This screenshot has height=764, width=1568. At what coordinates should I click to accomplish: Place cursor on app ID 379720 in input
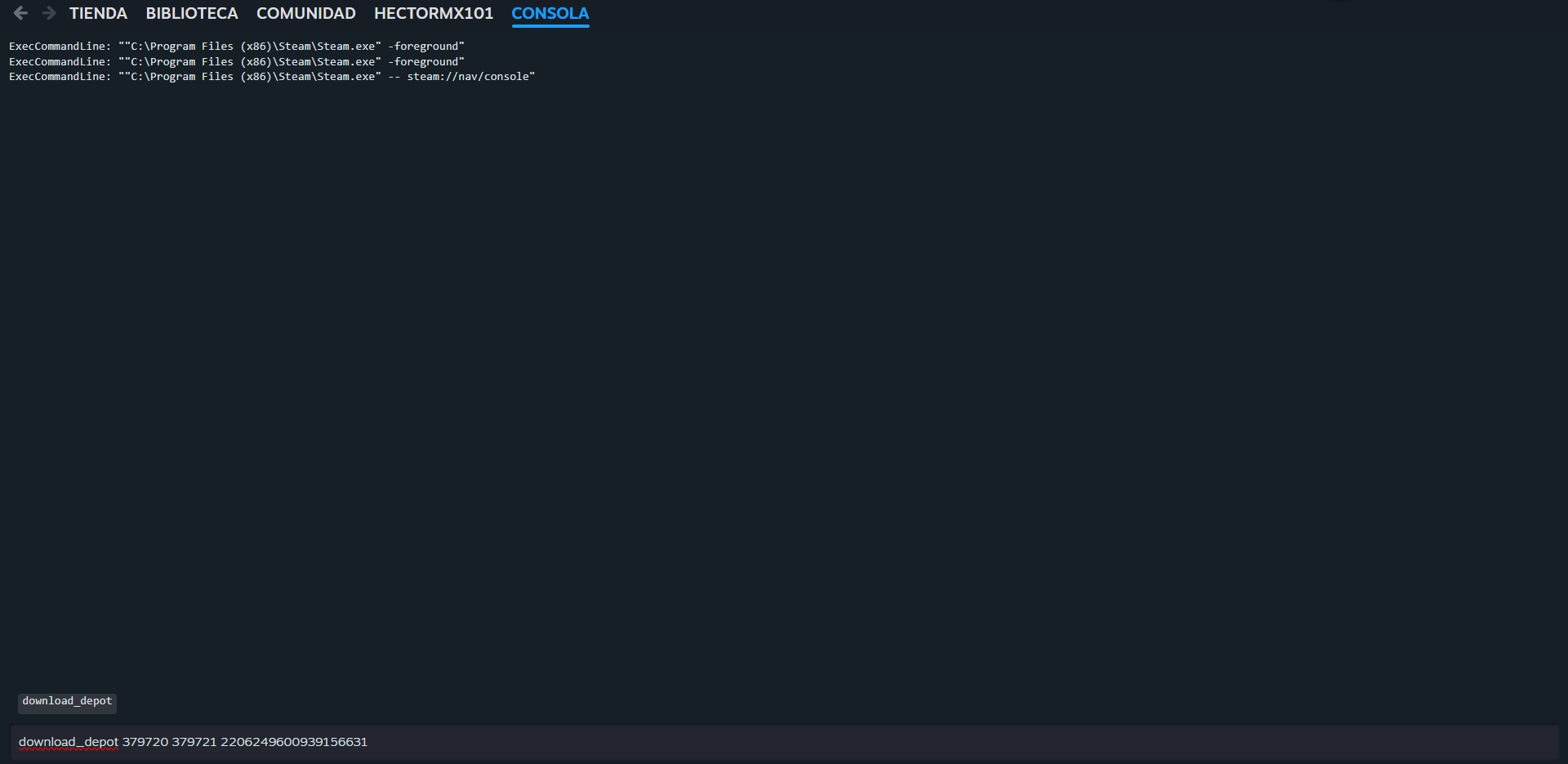click(145, 742)
